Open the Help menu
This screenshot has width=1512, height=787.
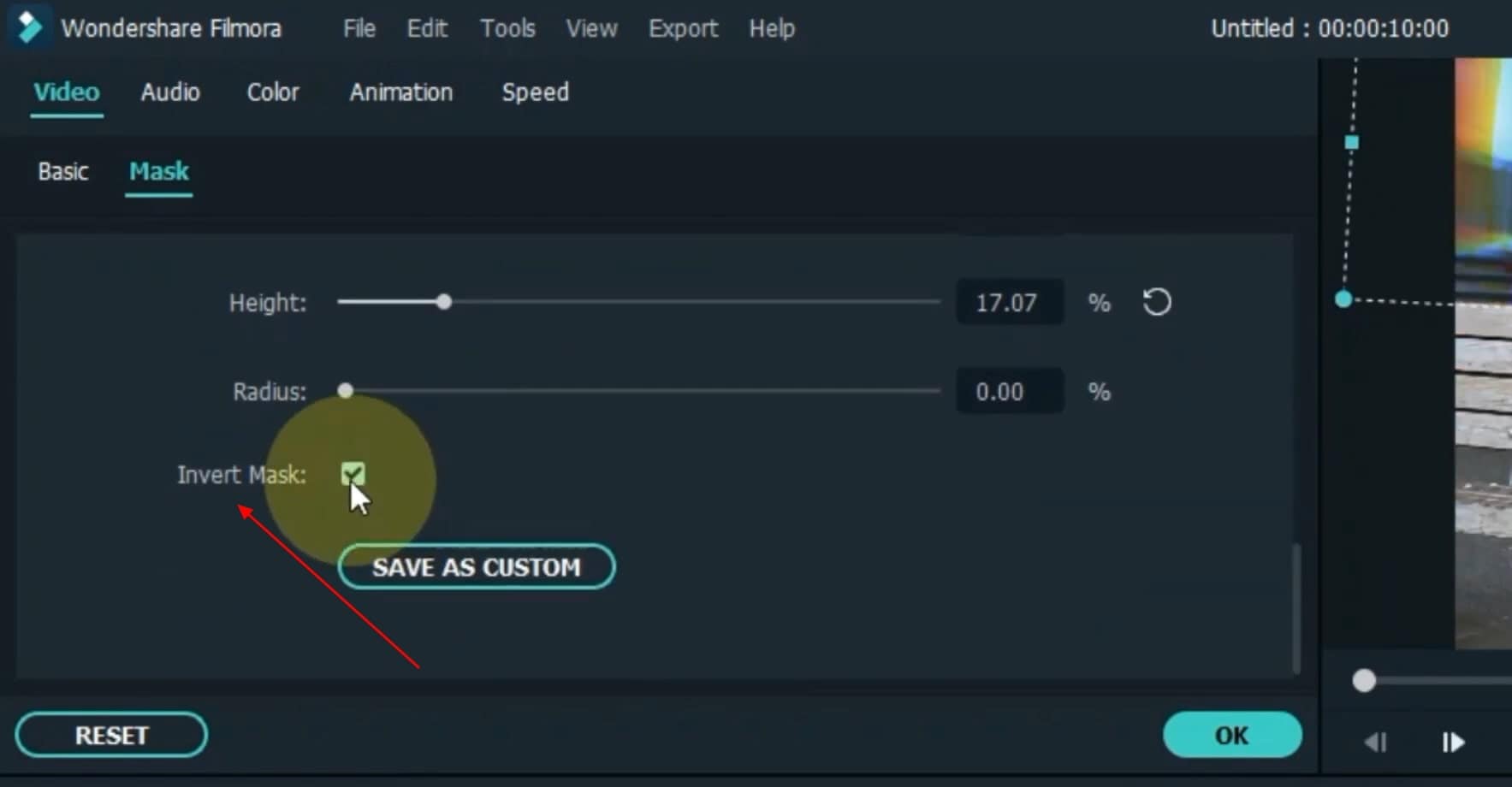coord(772,28)
